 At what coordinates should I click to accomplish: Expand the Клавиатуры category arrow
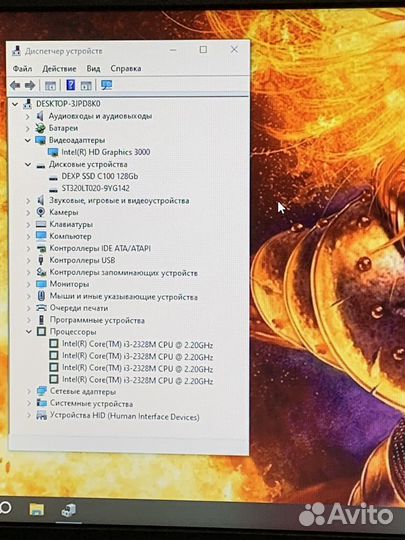click(x=28, y=225)
